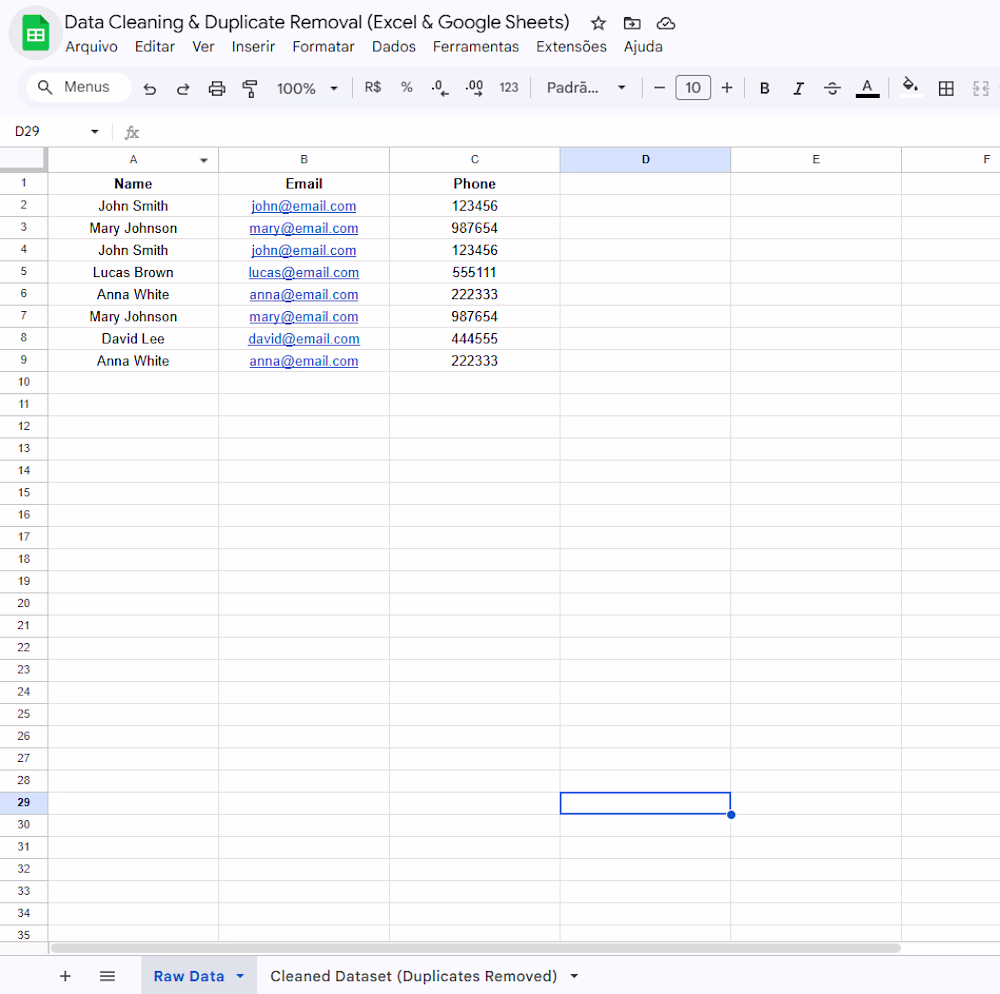Open the Ver menu
This screenshot has width=1000, height=994.
click(x=203, y=47)
